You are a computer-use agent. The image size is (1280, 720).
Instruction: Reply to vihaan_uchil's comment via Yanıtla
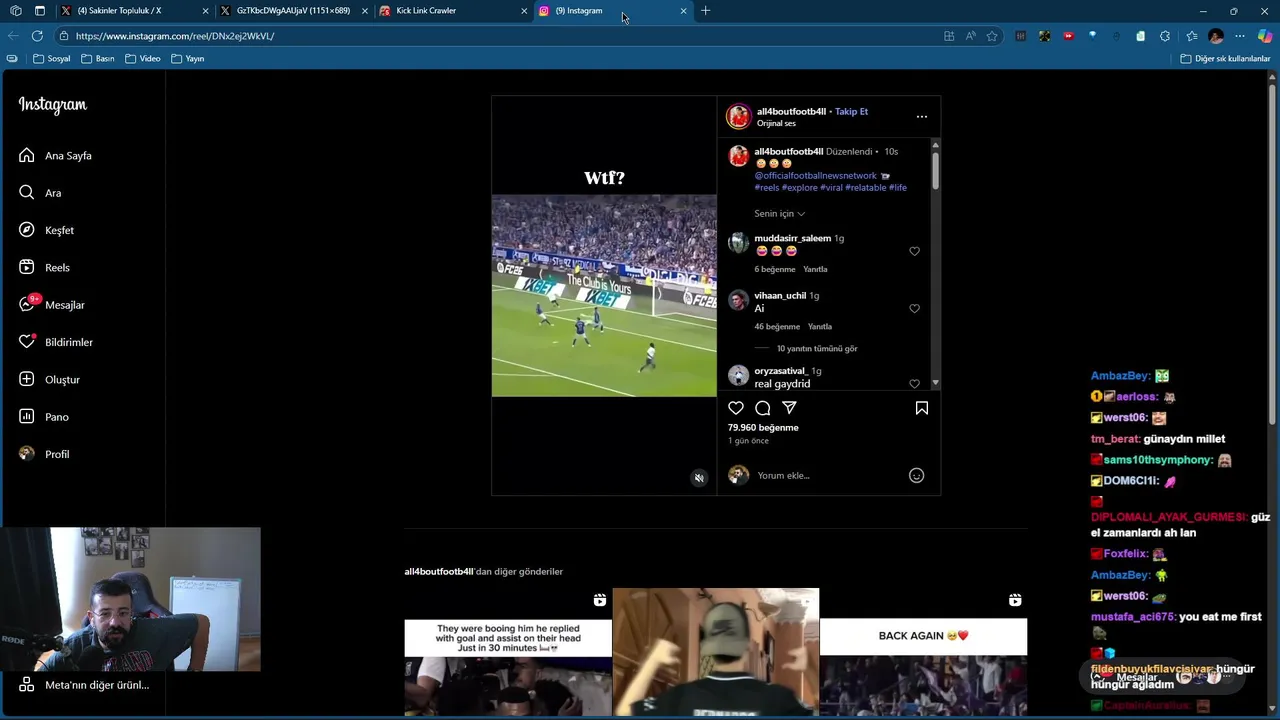coord(819,327)
